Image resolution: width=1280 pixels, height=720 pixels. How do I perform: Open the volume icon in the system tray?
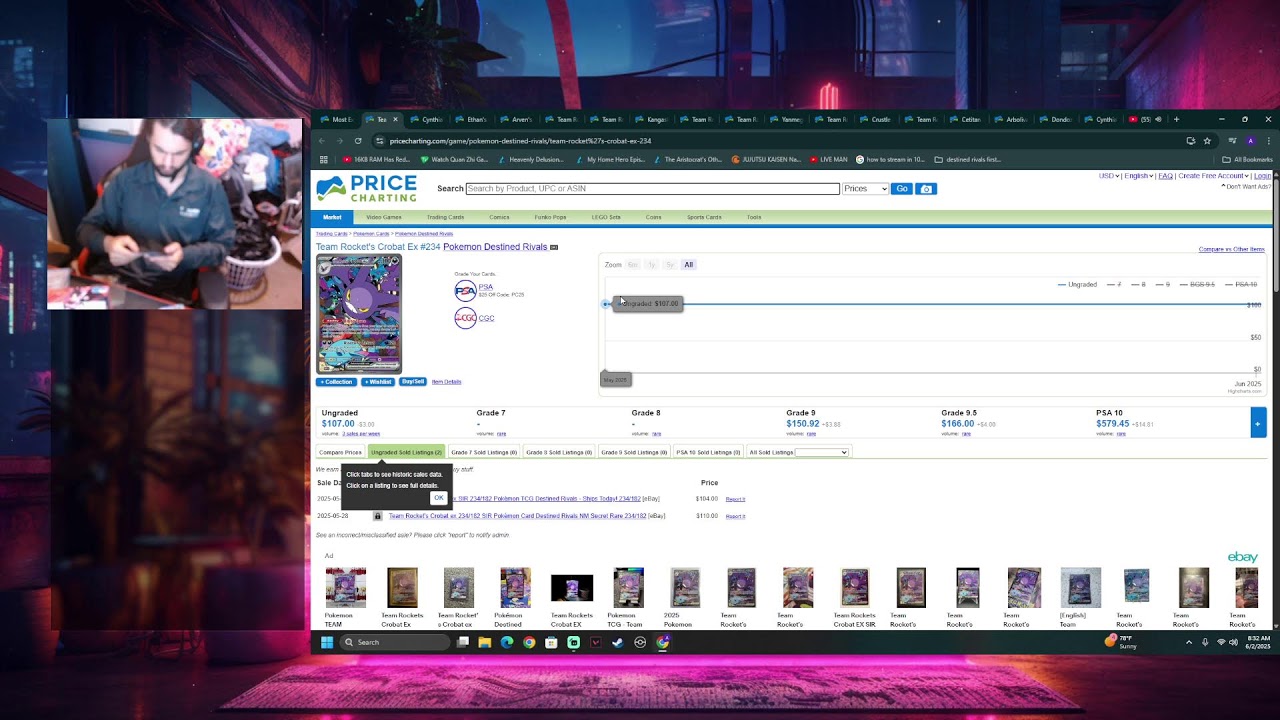[1233, 642]
